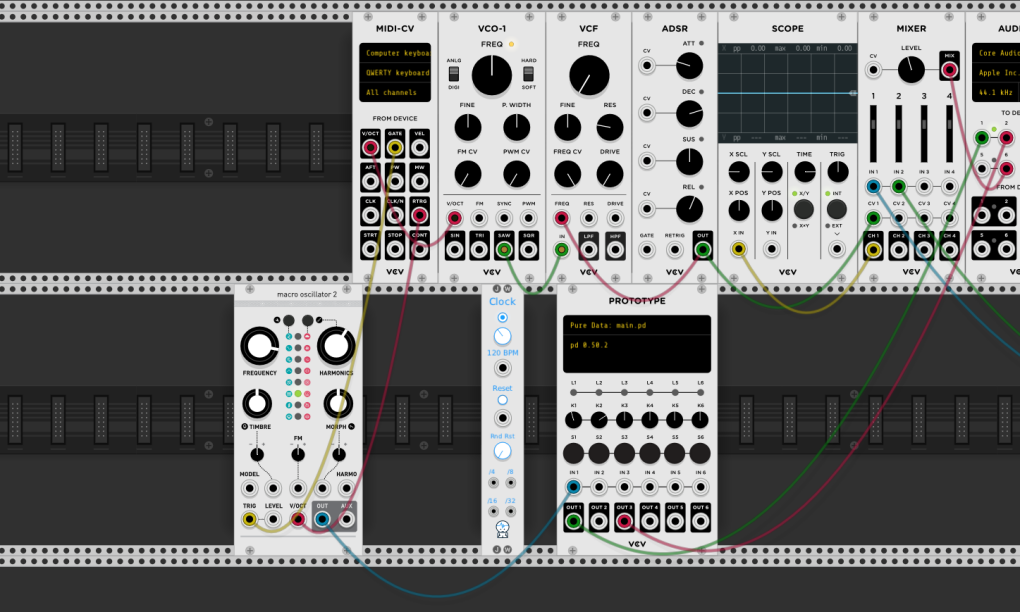The width and height of the screenshot is (1020, 612).
Task: Click the channel 3 fader on MIXER
Action: [924, 133]
